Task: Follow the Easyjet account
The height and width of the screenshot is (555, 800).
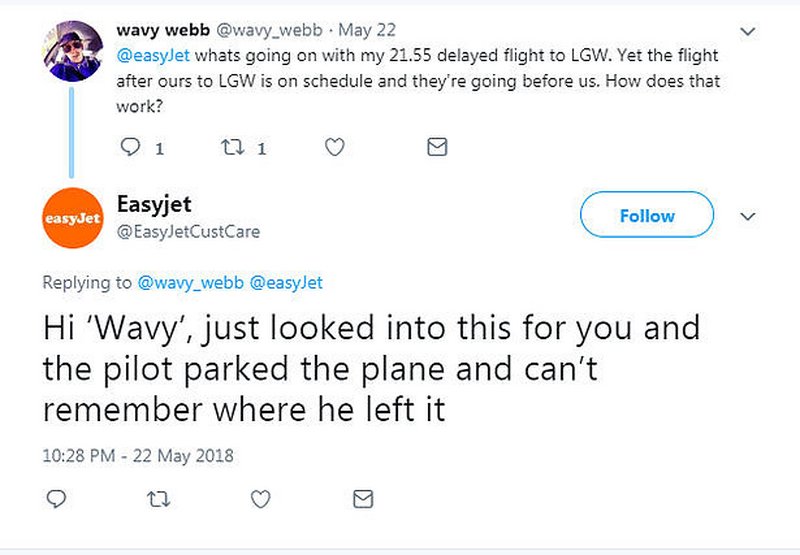Action: tap(647, 215)
